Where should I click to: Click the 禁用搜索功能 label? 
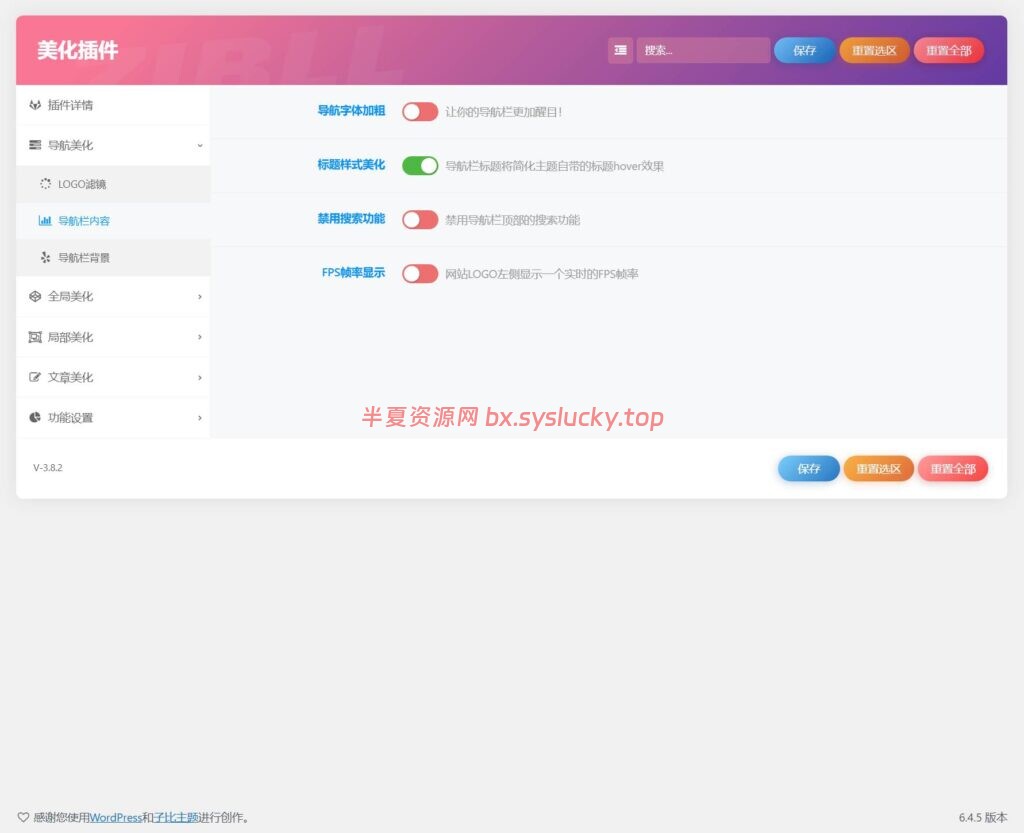point(351,219)
